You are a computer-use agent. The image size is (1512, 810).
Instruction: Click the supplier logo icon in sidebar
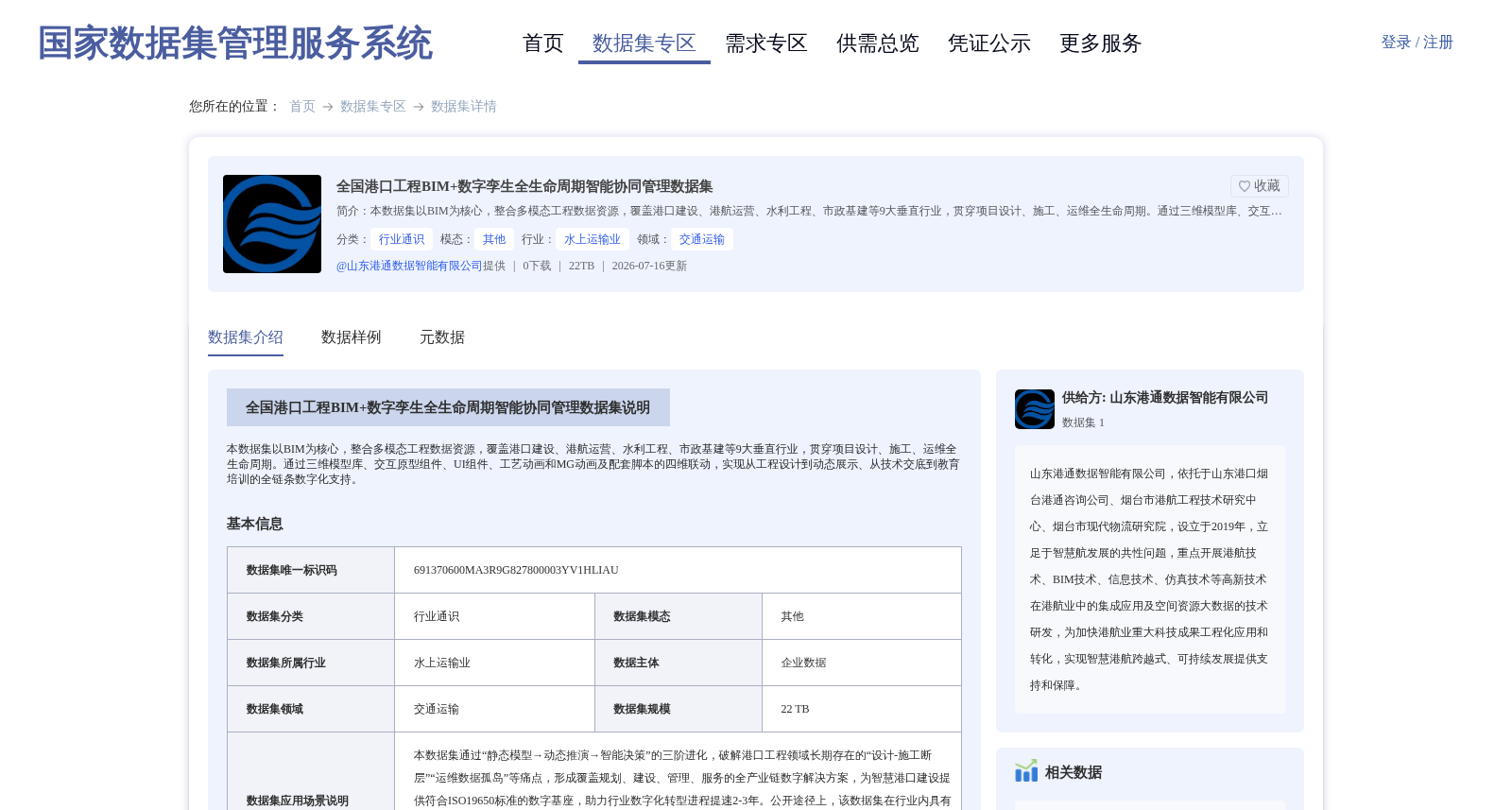[1035, 409]
